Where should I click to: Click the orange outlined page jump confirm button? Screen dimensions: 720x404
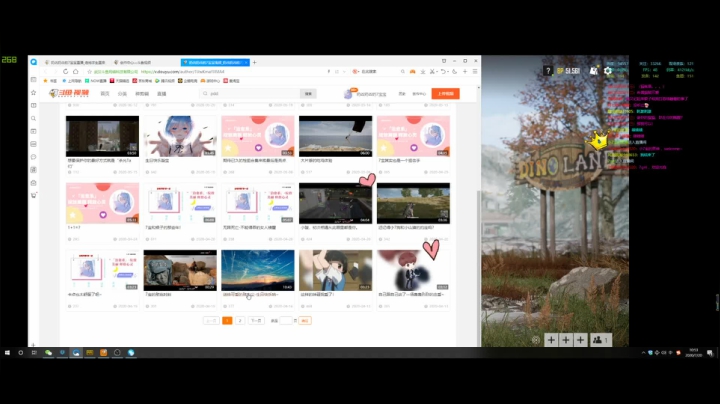[305, 320]
